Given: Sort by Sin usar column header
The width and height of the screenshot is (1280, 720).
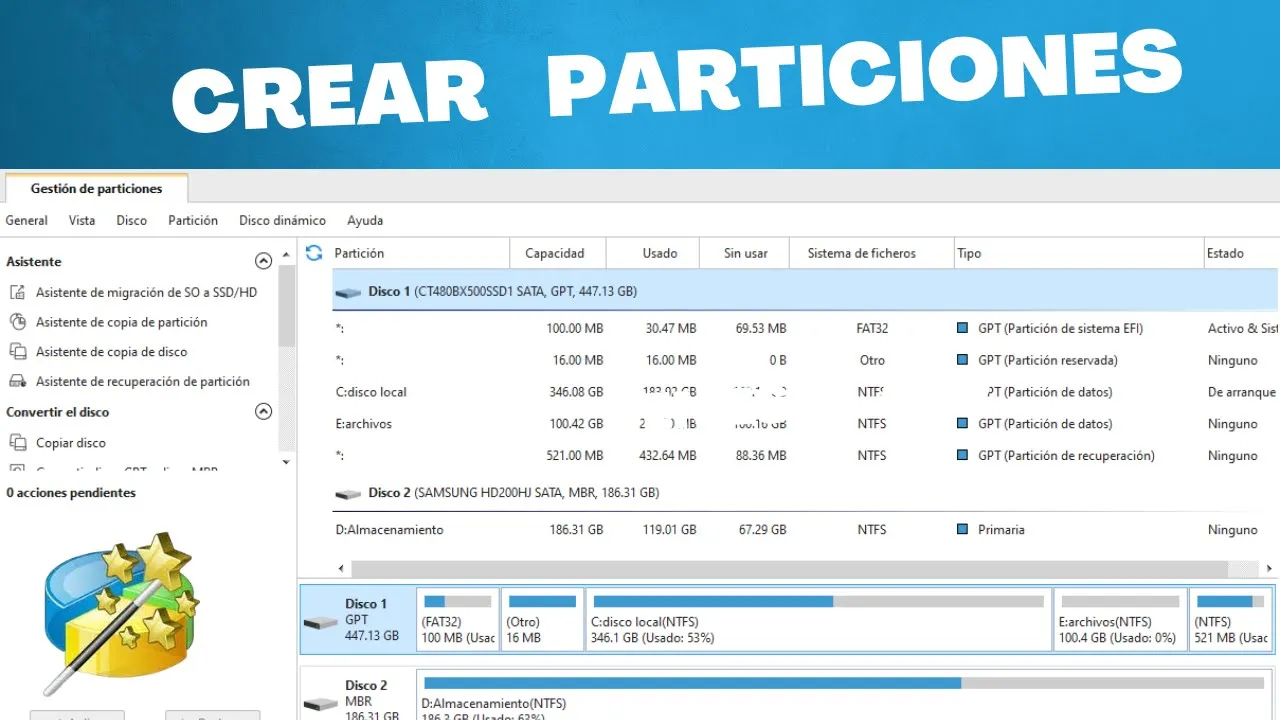Looking at the screenshot, I should pyautogui.click(x=744, y=253).
